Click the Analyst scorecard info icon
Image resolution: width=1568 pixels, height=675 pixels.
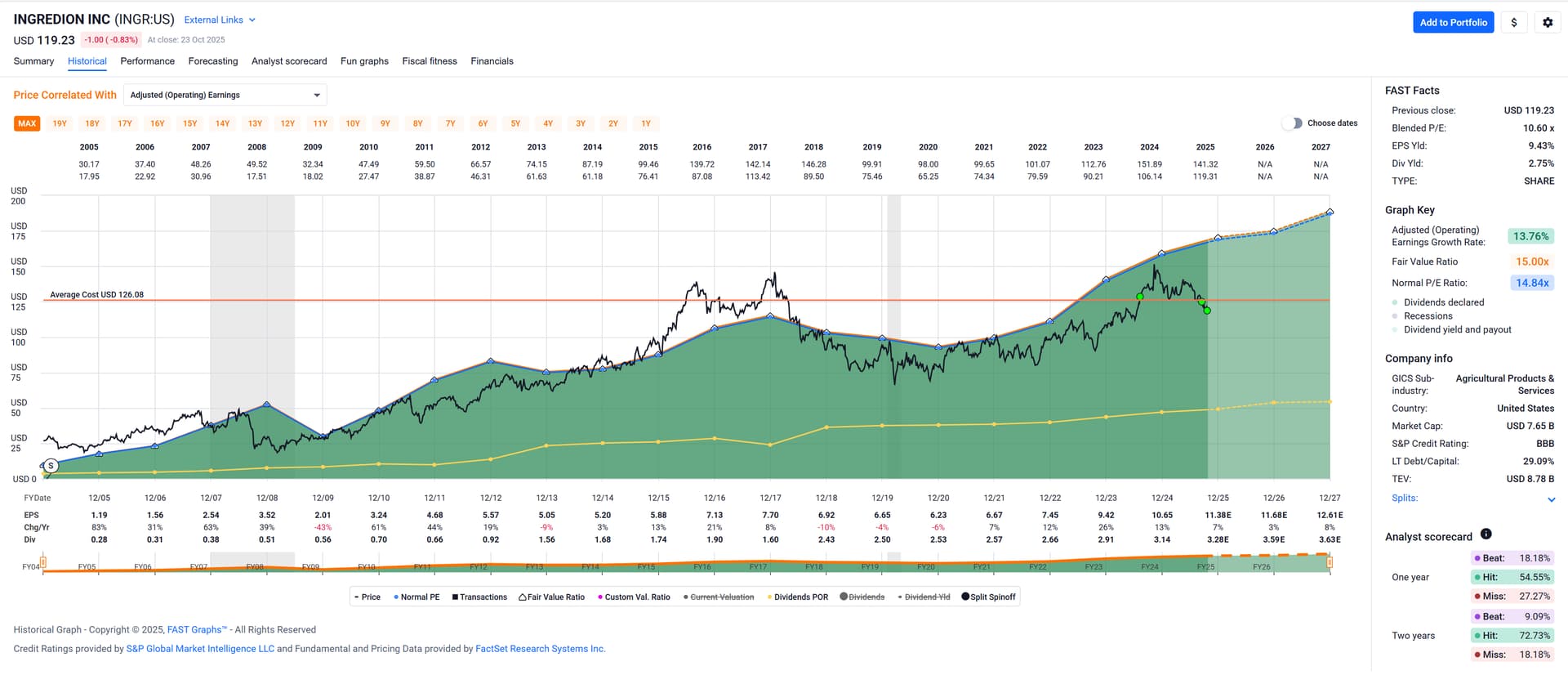(1486, 534)
